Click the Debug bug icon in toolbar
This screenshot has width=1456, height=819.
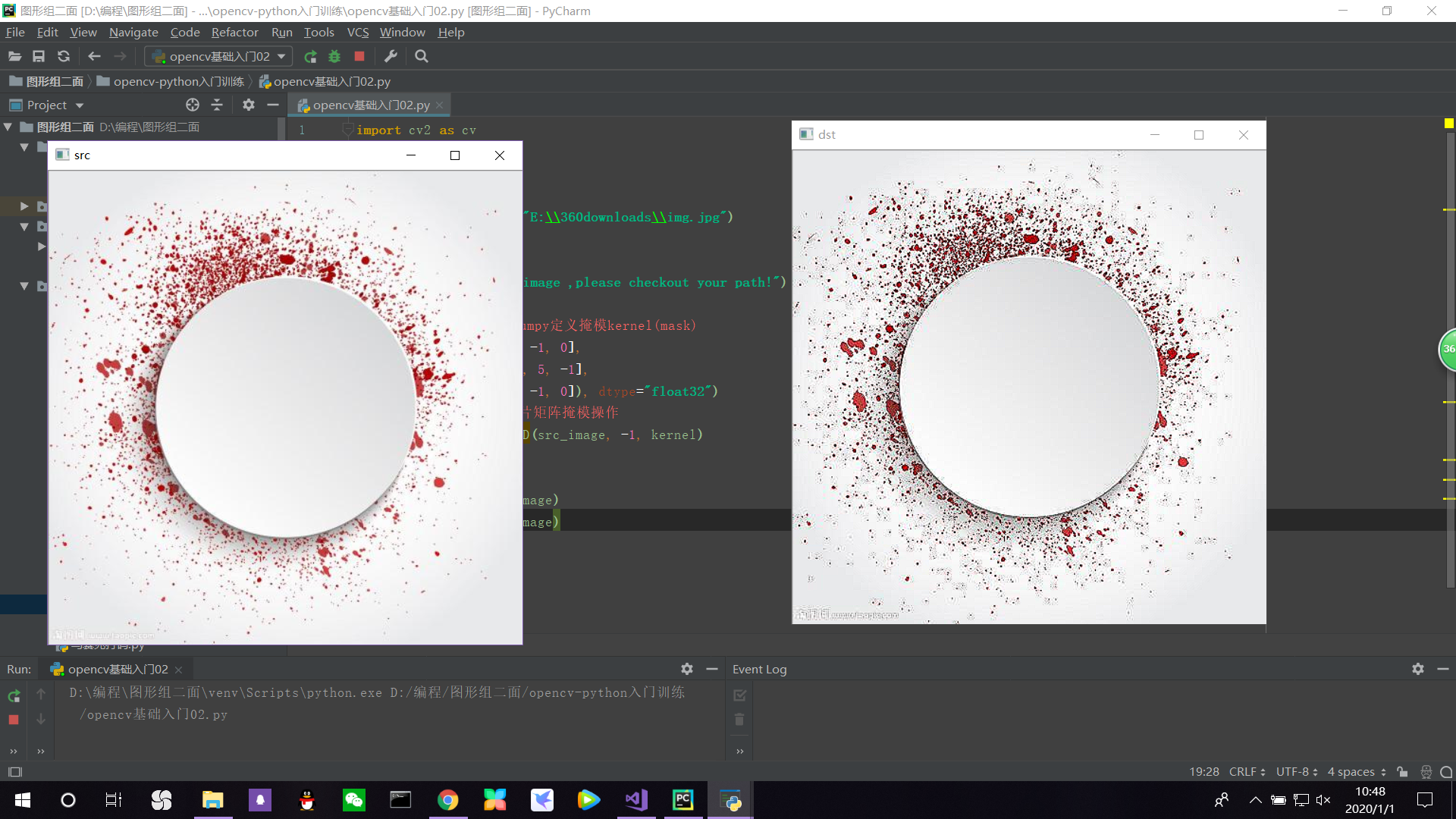(334, 56)
